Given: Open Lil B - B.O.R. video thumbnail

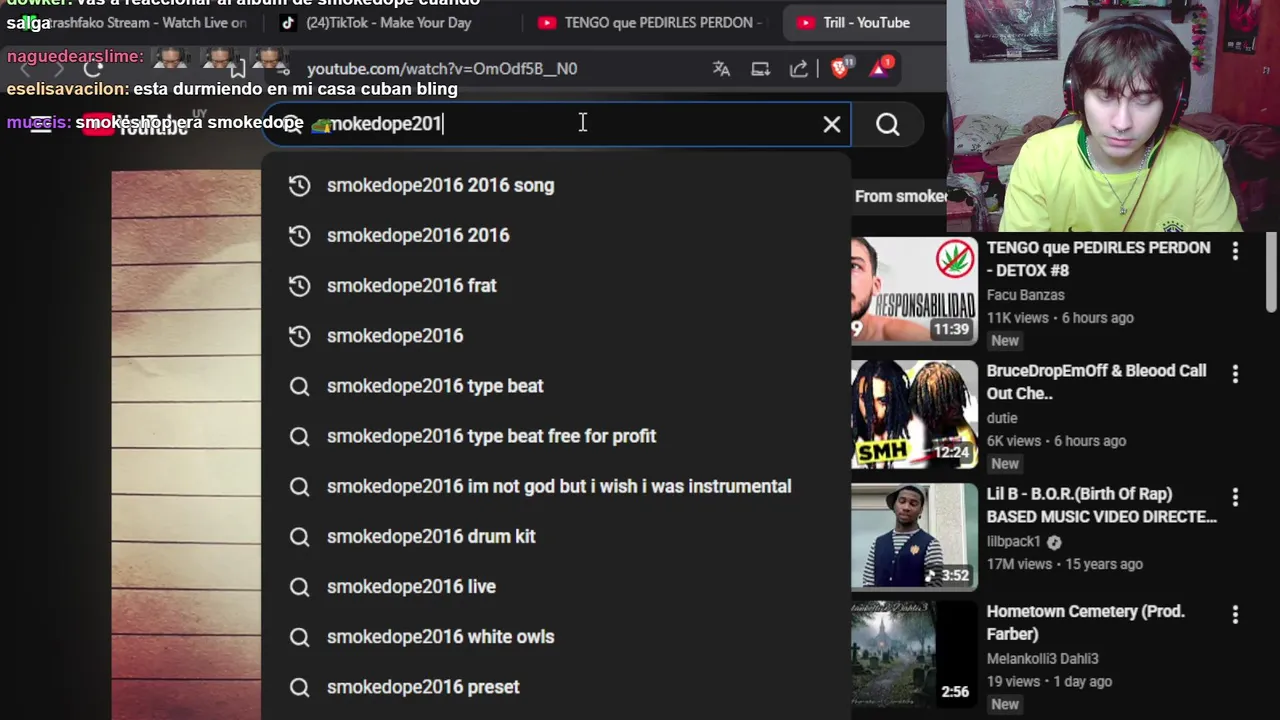Looking at the screenshot, I should pyautogui.click(x=914, y=537).
